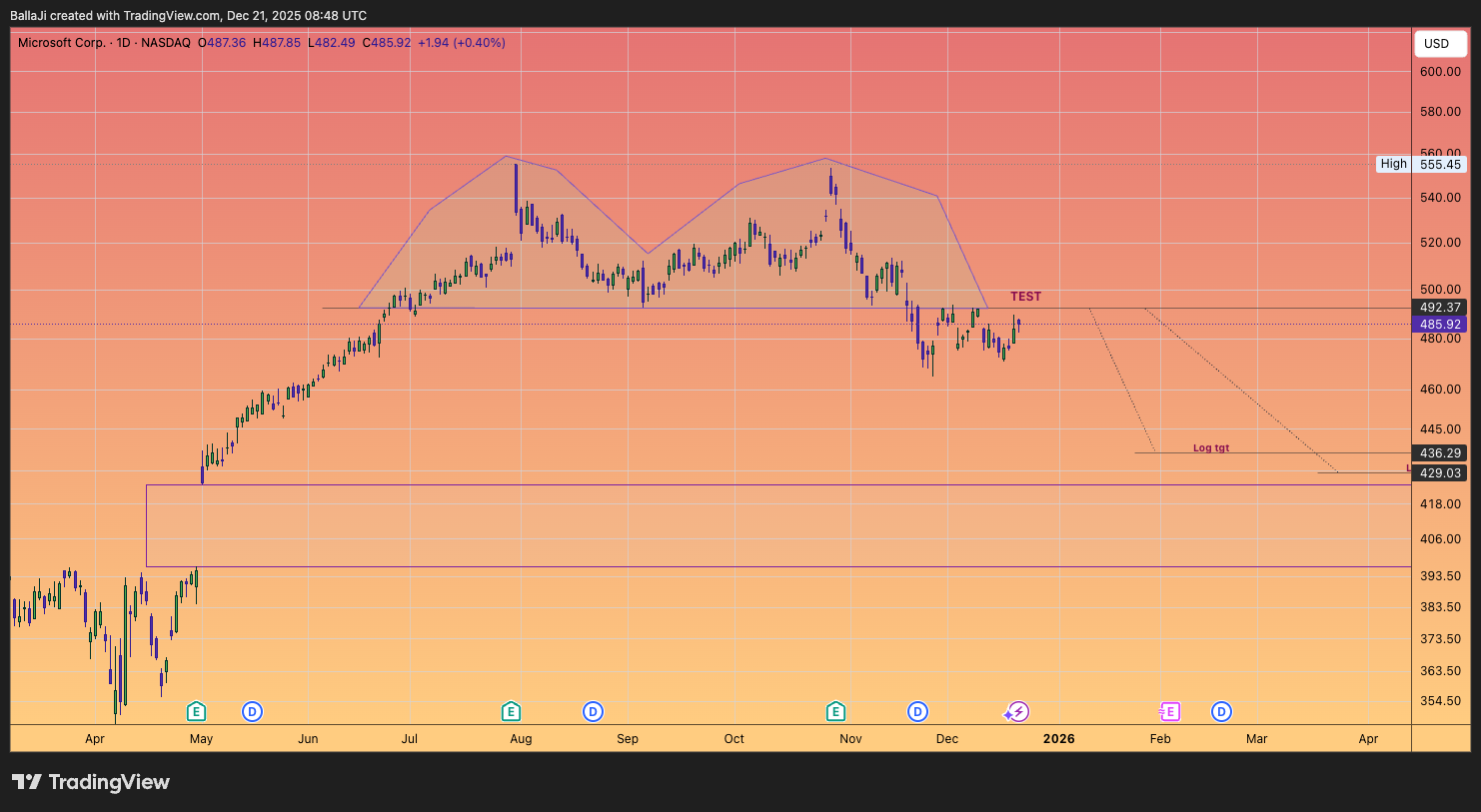
Task: Click the purple lightning event icon in December
Action: pyautogui.click(x=1016, y=711)
